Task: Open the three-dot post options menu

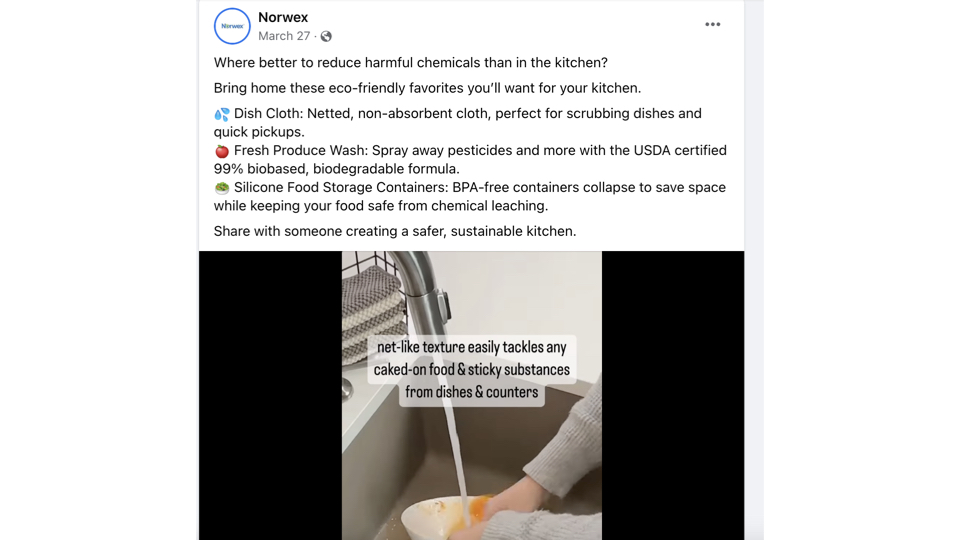Action: (712, 24)
